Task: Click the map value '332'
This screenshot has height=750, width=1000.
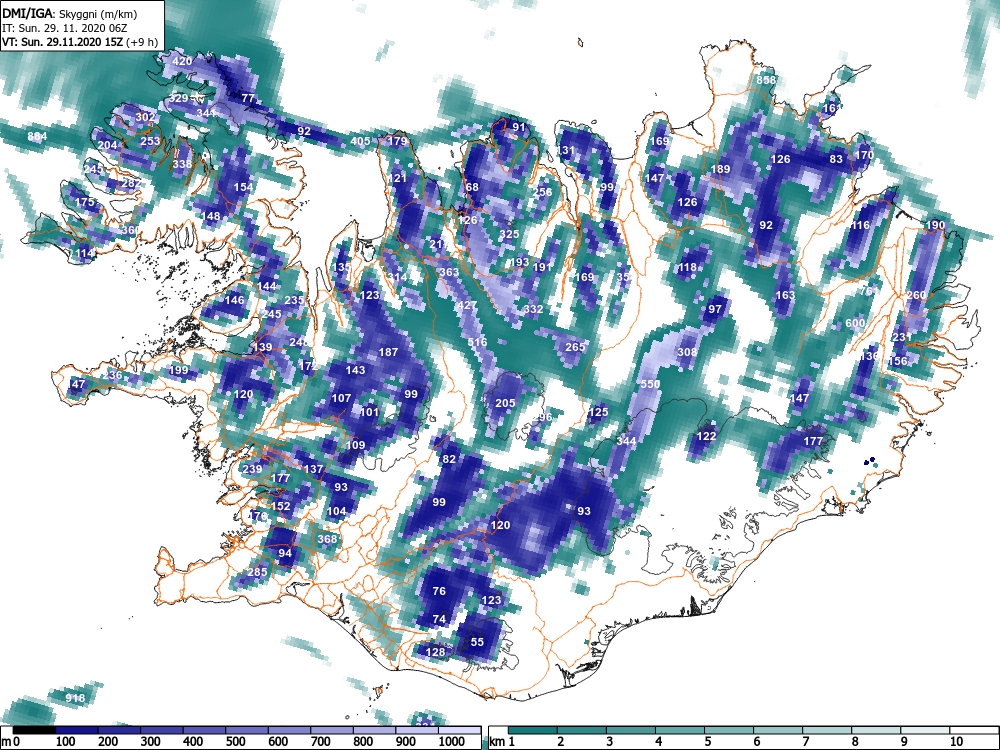Action: click(x=533, y=309)
